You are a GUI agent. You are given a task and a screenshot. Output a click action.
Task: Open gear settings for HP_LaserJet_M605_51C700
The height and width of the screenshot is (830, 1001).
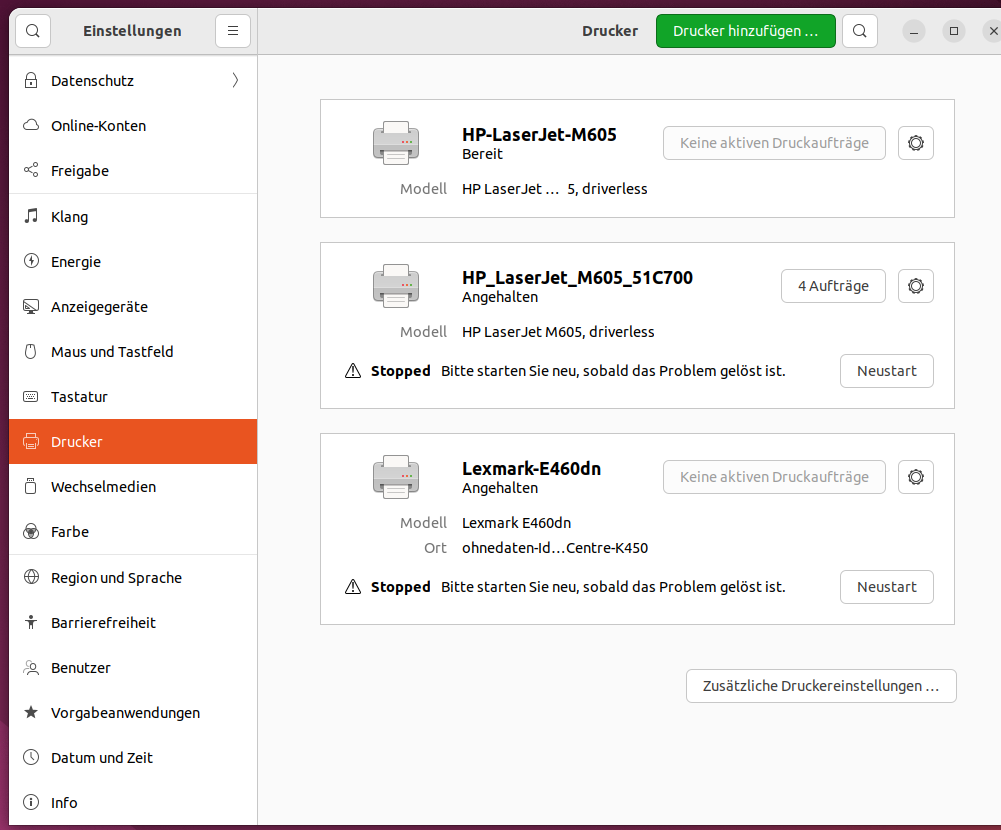pos(915,286)
